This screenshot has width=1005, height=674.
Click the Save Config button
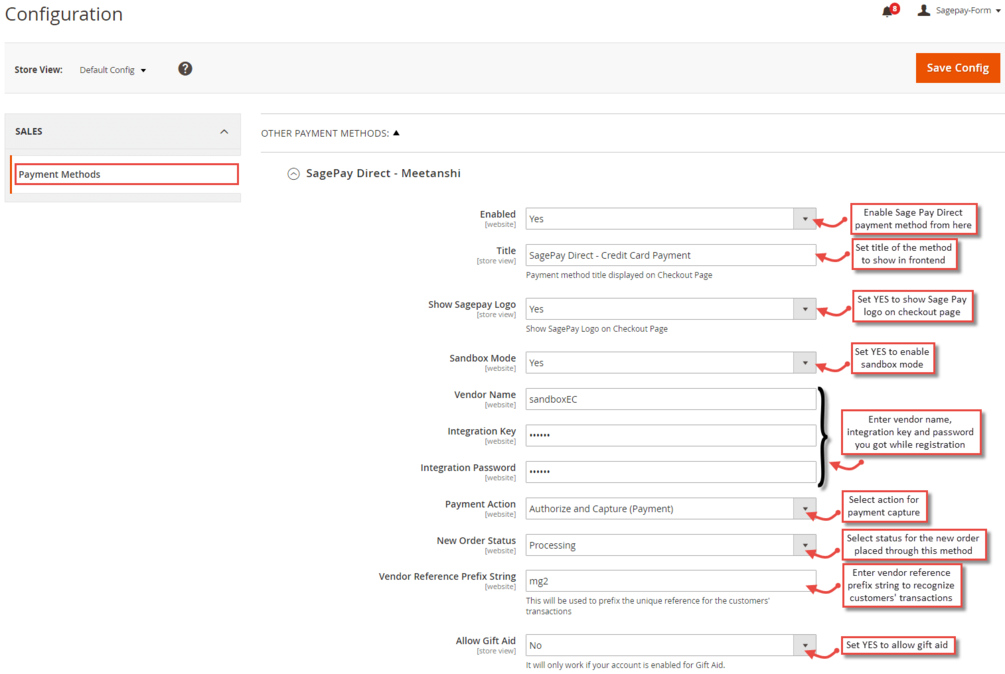tap(958, 68)
